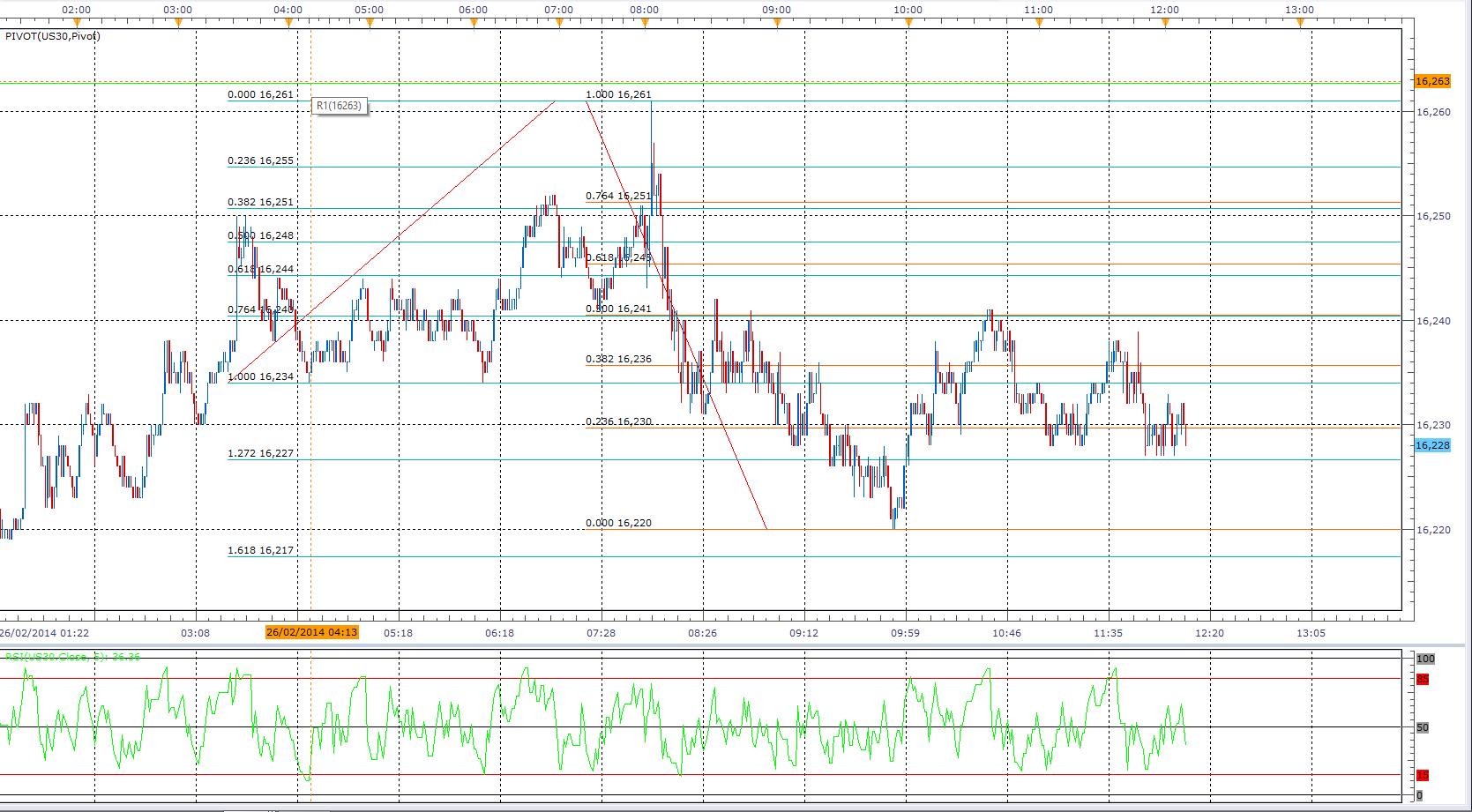Click the red 15 RSI level tag

pos(1422,775)
